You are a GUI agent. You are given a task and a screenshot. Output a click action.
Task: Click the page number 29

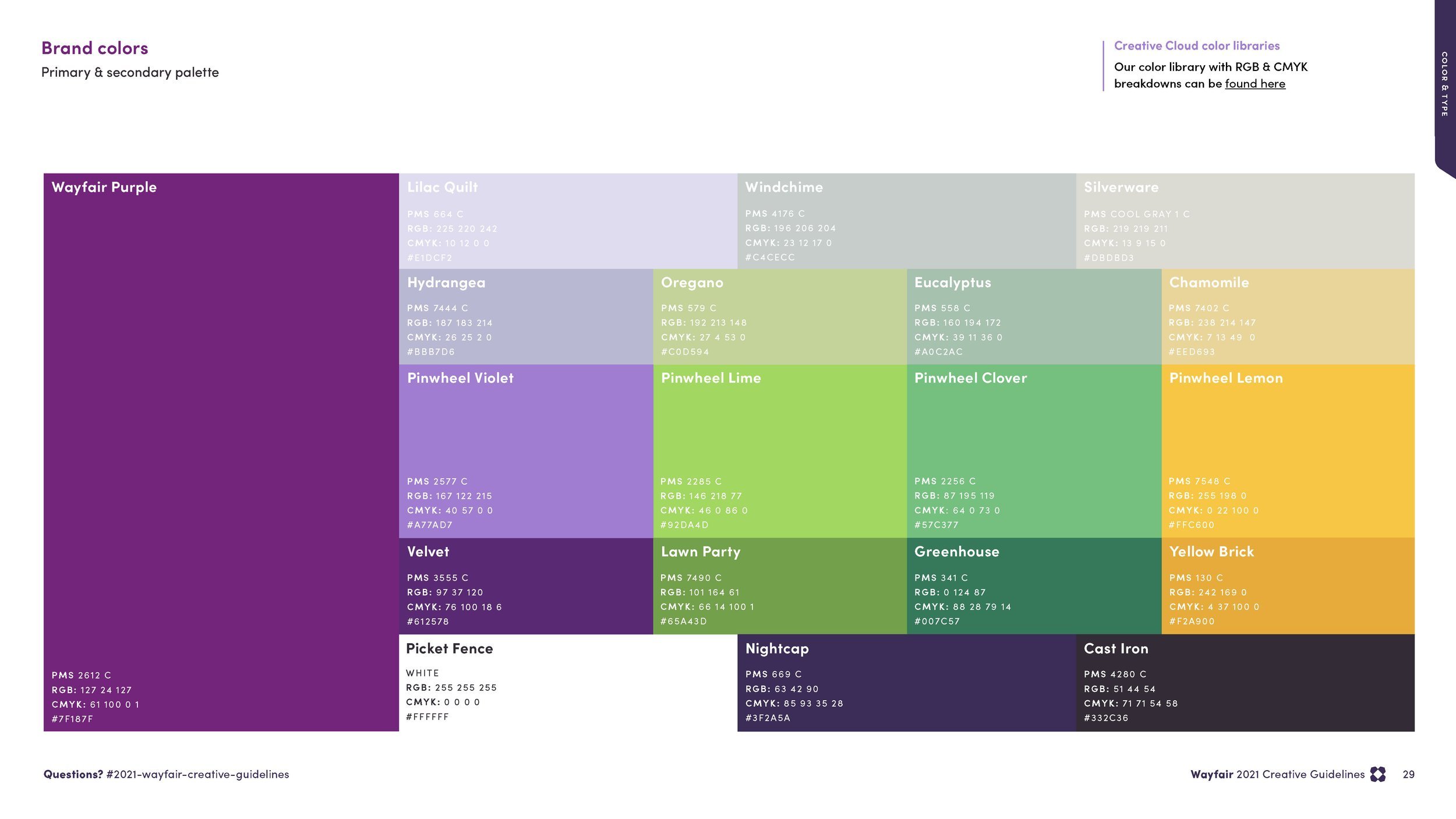[1408, 774]
